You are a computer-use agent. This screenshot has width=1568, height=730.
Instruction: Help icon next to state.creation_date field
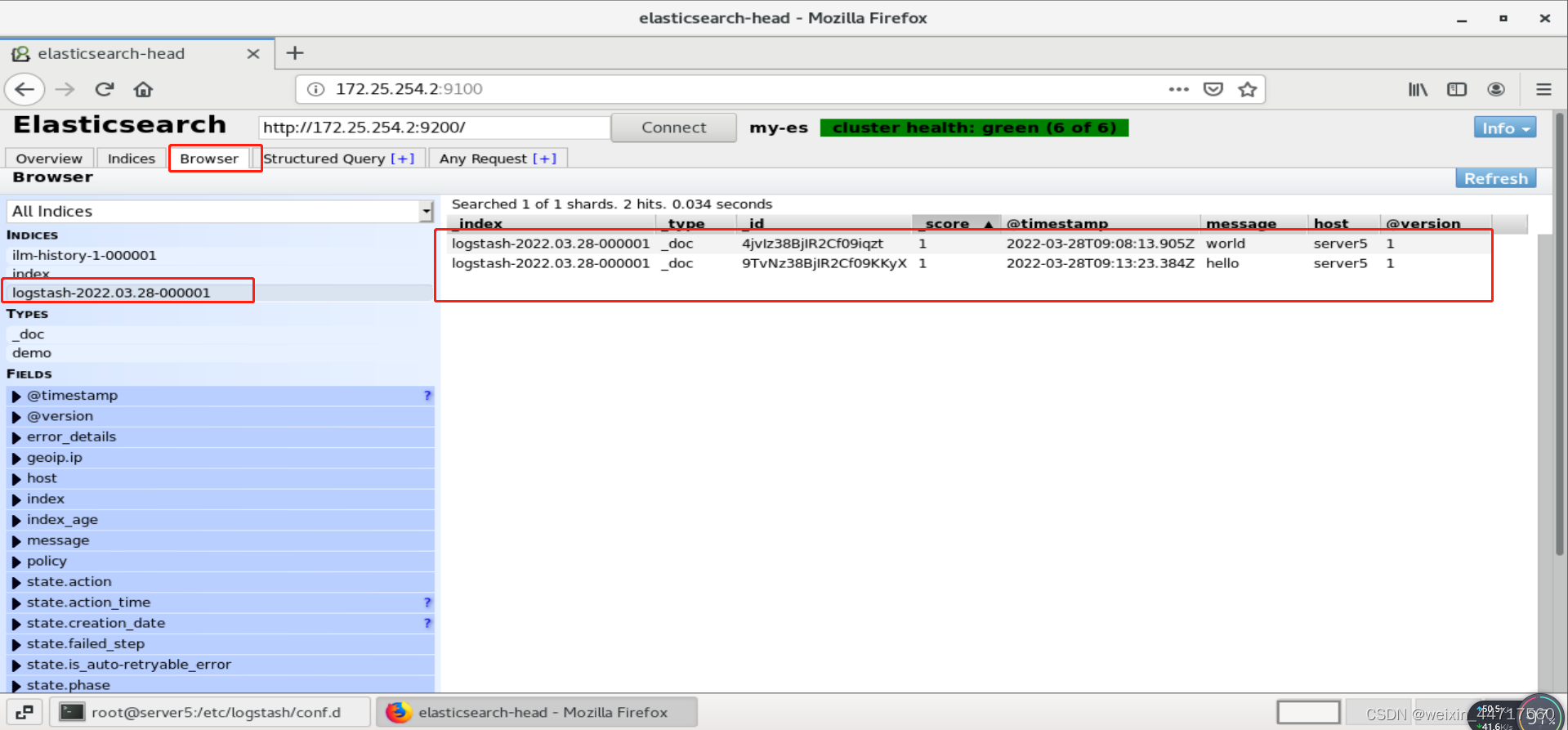coord(427,623)
